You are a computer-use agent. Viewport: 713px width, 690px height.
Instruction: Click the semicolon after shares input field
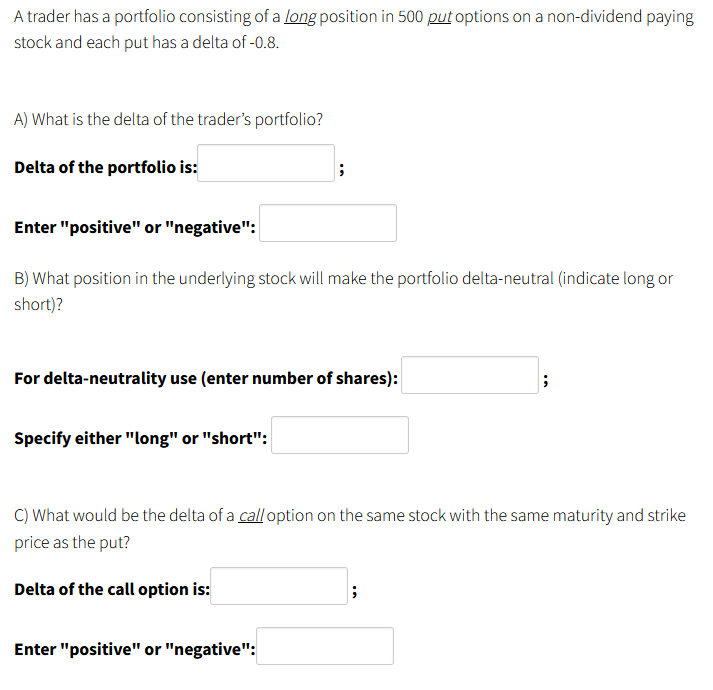pos(546,379)
